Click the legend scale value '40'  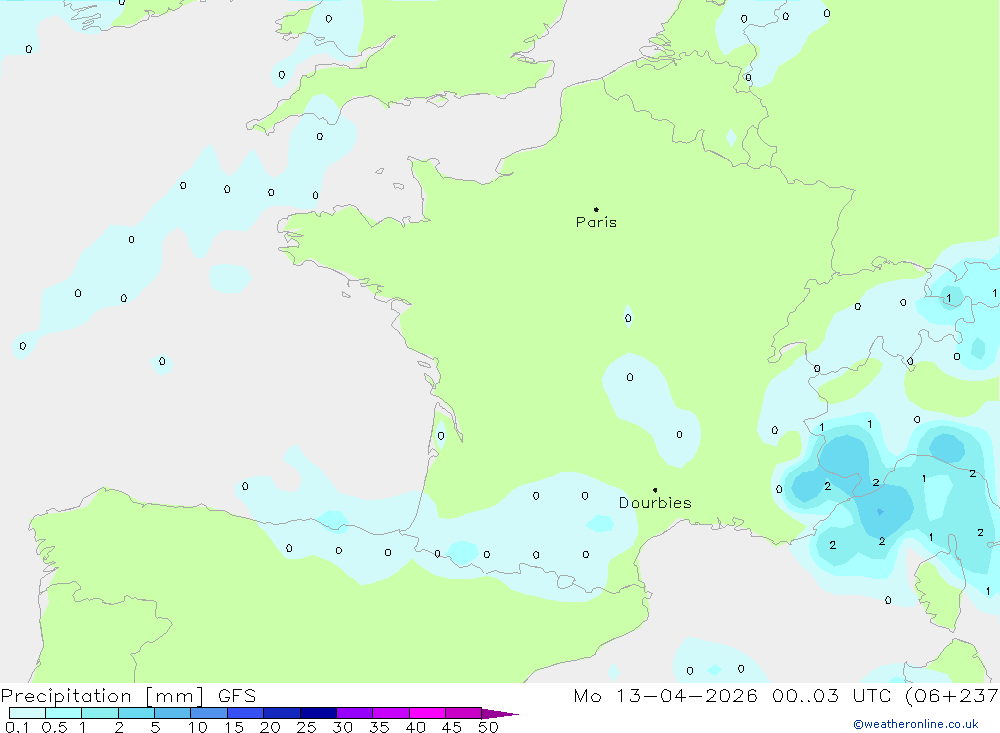tap(415, 727)
